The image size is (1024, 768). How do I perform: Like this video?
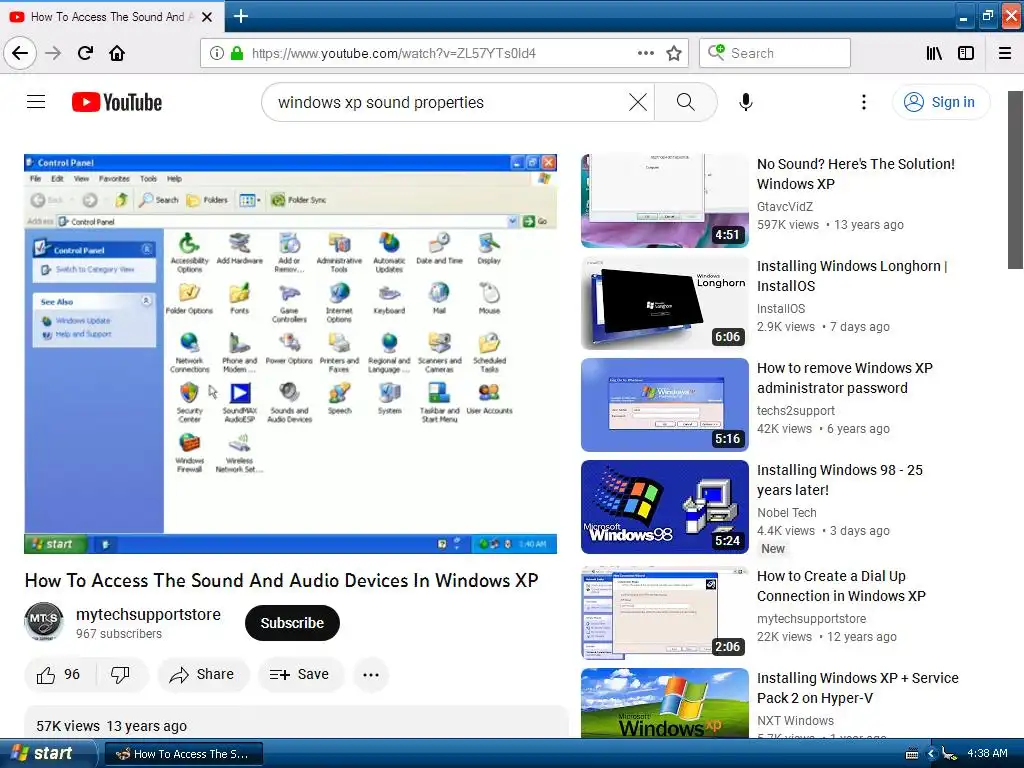[x=59, y=675]
